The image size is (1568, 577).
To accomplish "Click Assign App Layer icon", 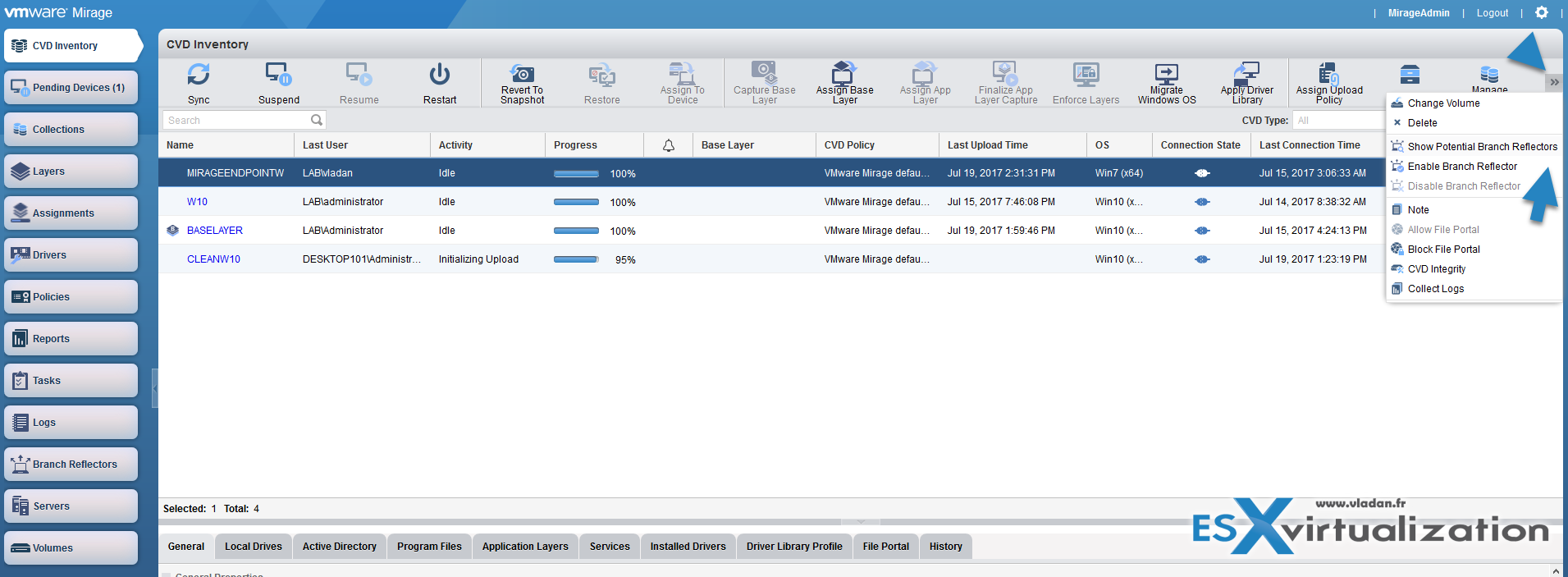I will (925, 72).
